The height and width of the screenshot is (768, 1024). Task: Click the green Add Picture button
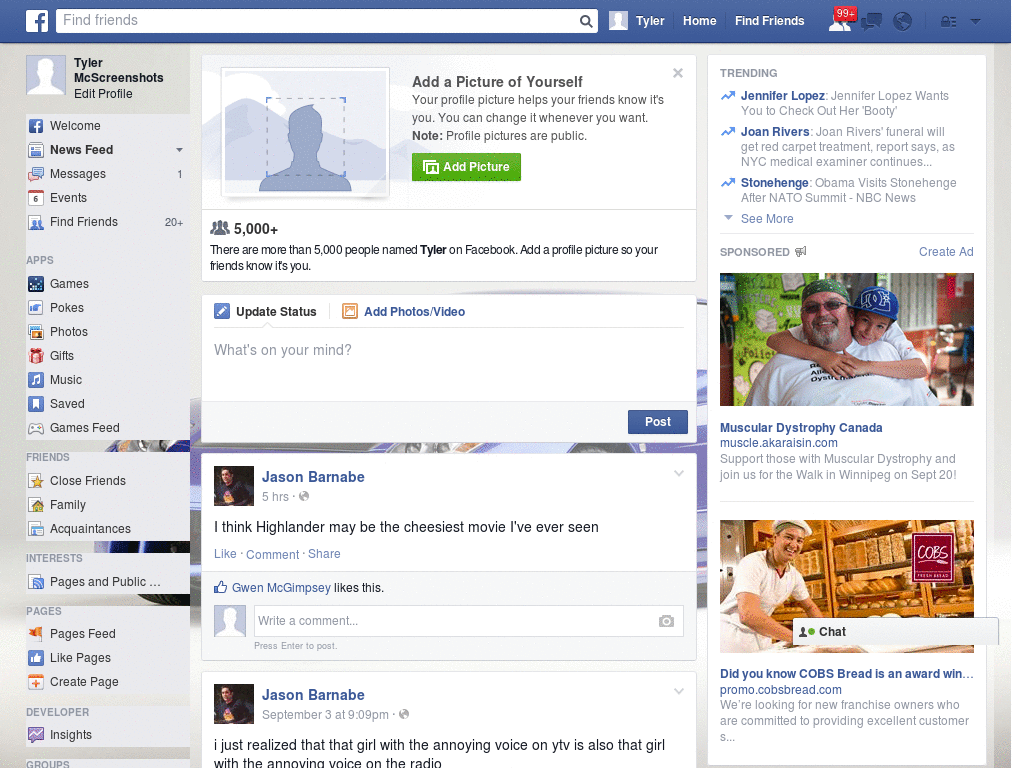(466, 167)
